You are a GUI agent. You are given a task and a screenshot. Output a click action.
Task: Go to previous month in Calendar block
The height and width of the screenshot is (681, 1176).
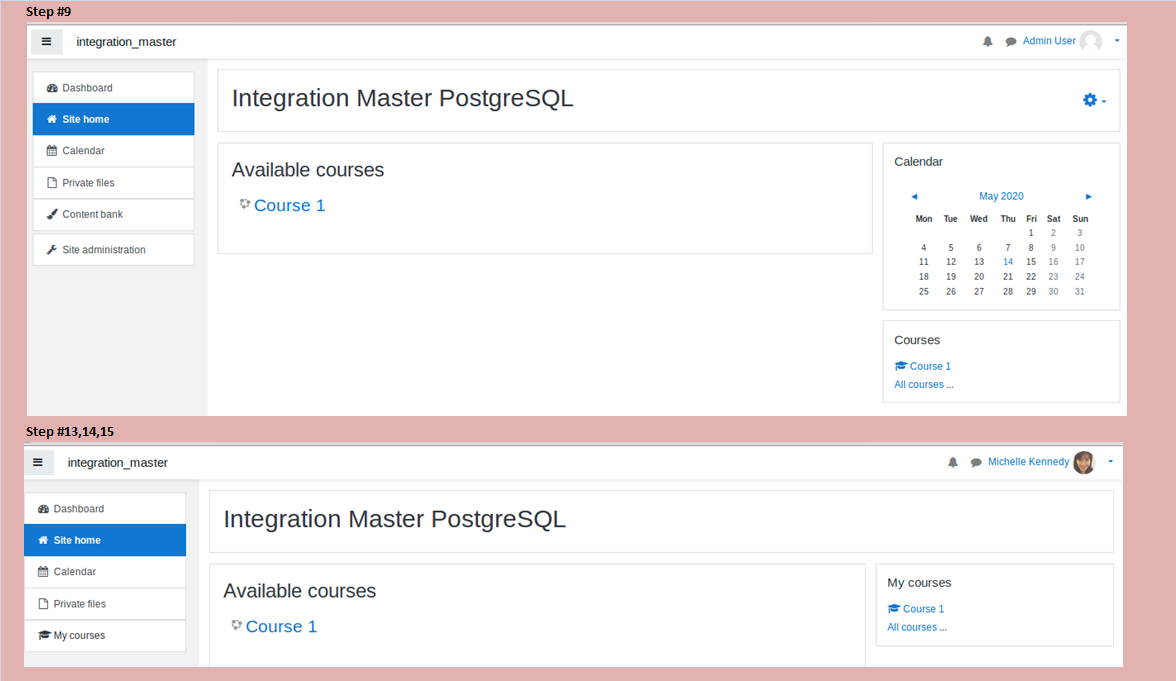[x=914, y=196]
